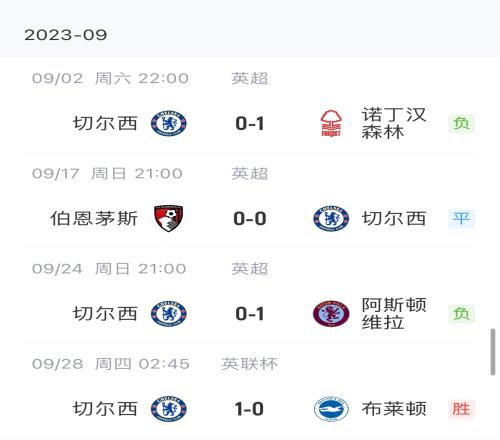Click Chelsea crest in Aston Villa match
This screenshot has width=500, height=440.
coord(169,314)
